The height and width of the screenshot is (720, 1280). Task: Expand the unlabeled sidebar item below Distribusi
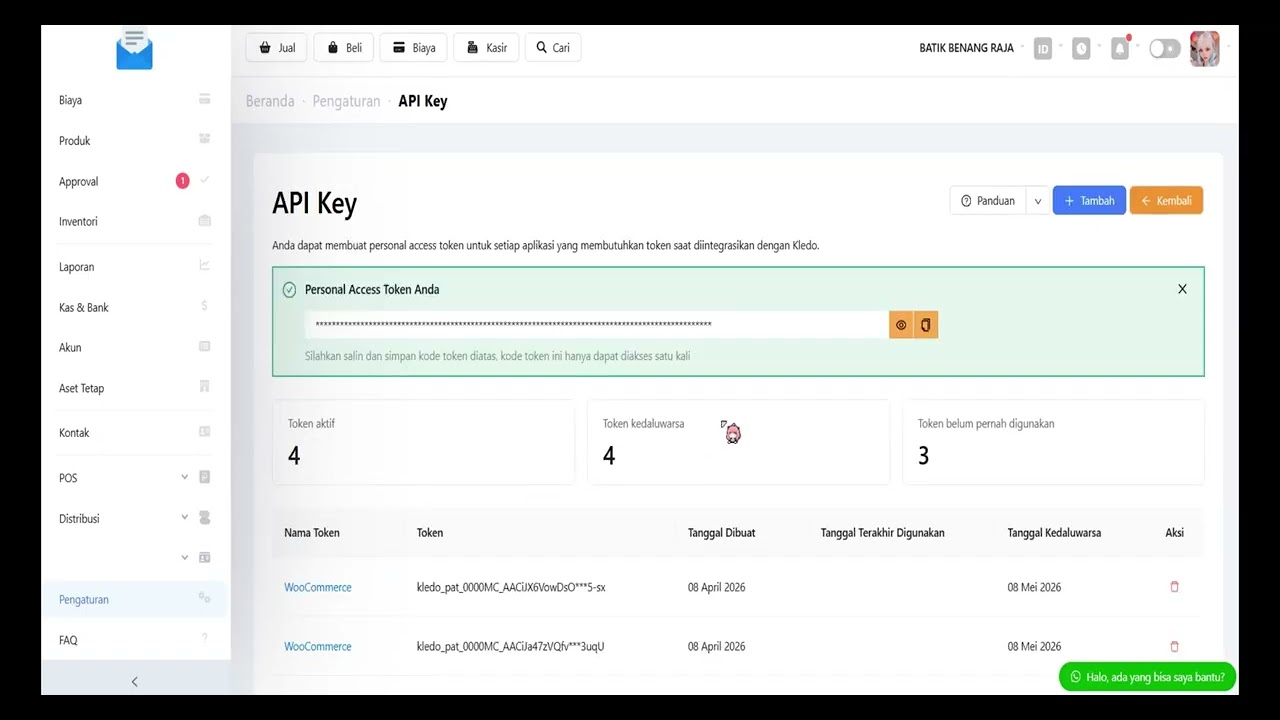(135, 557)
